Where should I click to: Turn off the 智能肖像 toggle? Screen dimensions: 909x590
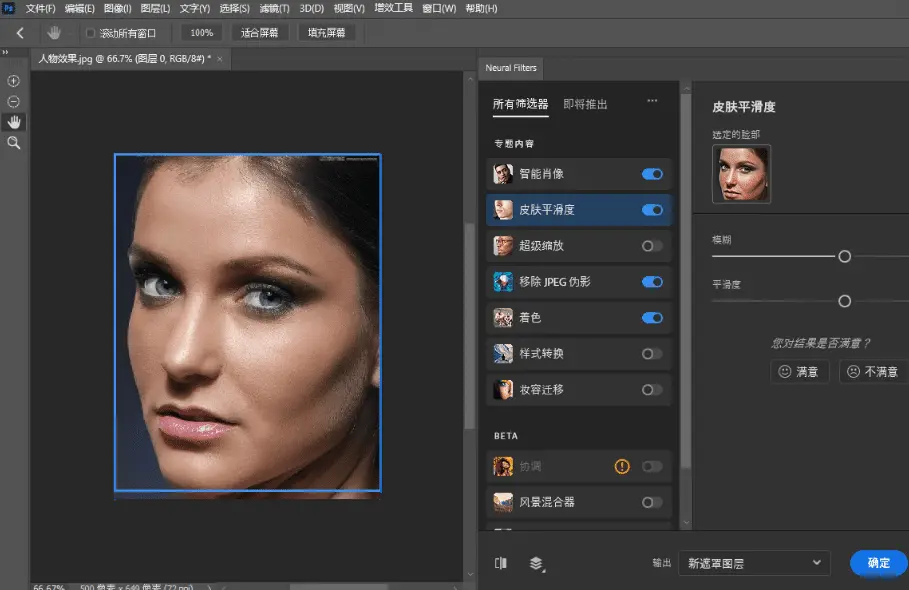(x=652, y=174)
